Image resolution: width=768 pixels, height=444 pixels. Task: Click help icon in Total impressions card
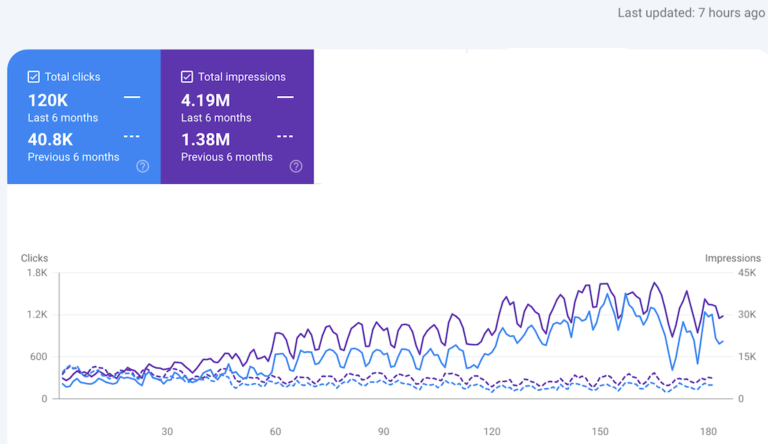296,166
